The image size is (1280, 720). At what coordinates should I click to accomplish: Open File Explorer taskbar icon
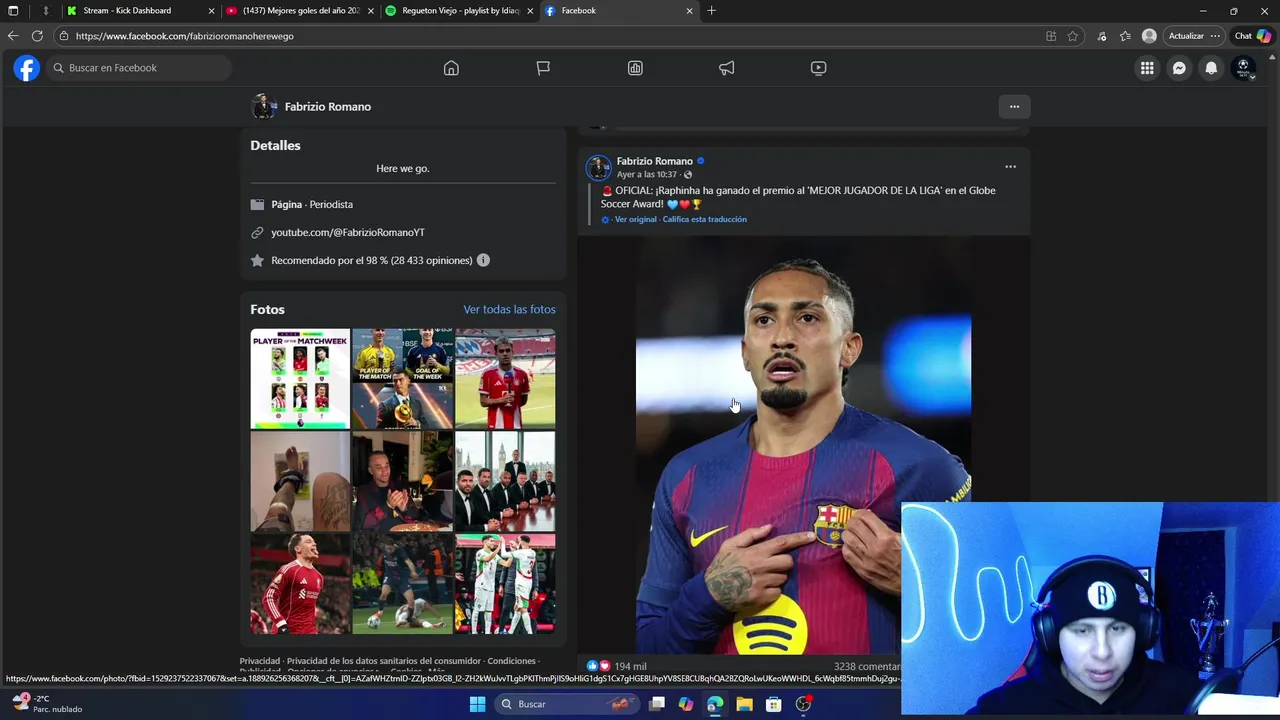[744, 704]
